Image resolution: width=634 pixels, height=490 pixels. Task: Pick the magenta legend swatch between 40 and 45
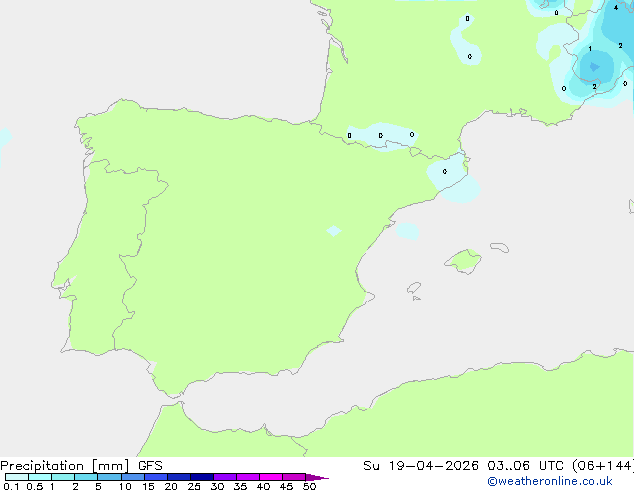click(271, 477)
